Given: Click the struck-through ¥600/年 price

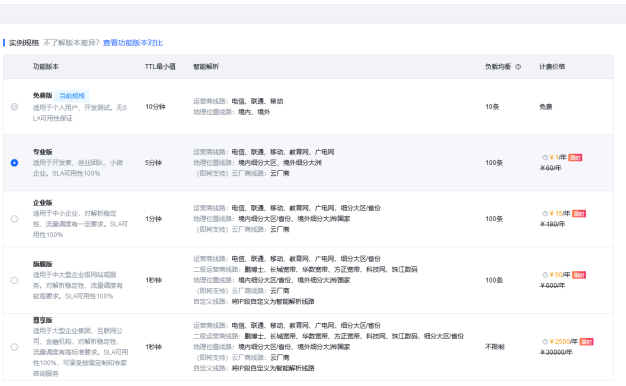Looking at the screenshot, I should (553, 285).
